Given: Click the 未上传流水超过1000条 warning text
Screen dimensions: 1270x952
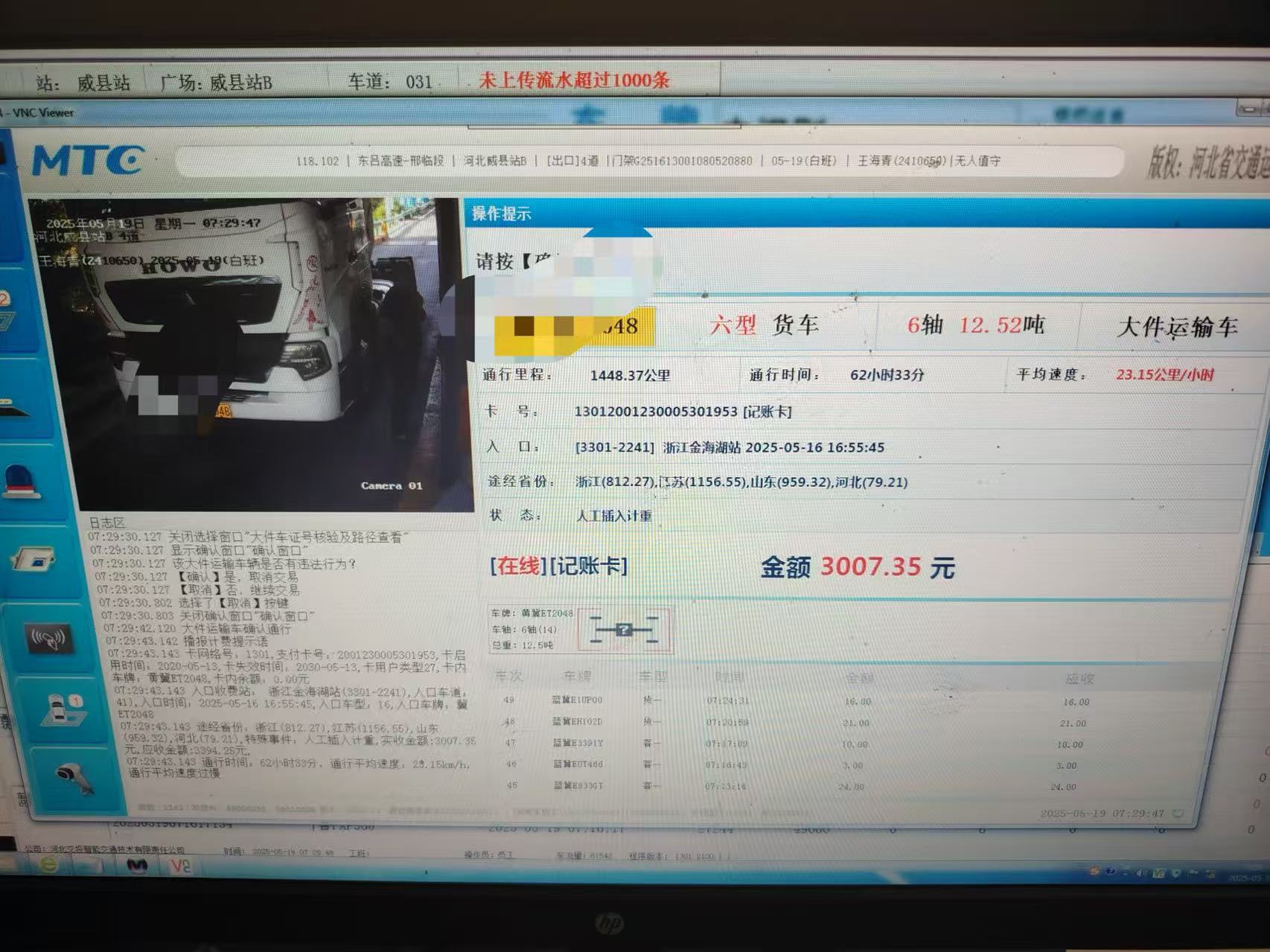Looking at the screenshot, I should click(574, 80).
